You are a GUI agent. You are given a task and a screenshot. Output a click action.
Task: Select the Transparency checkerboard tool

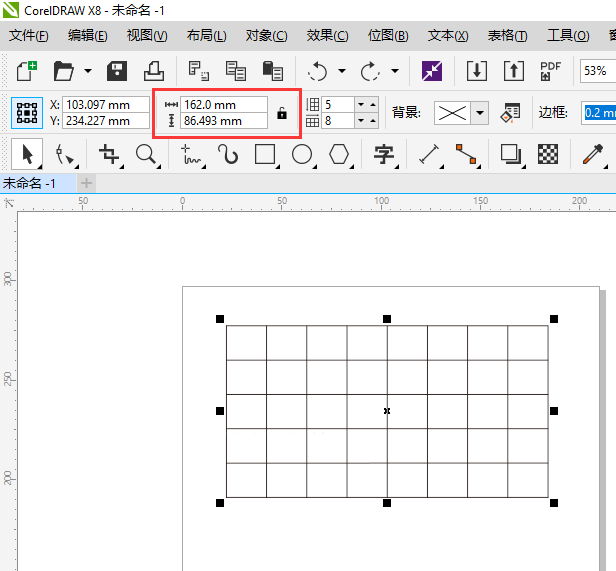pyautogui.click(x=548, y=154)
